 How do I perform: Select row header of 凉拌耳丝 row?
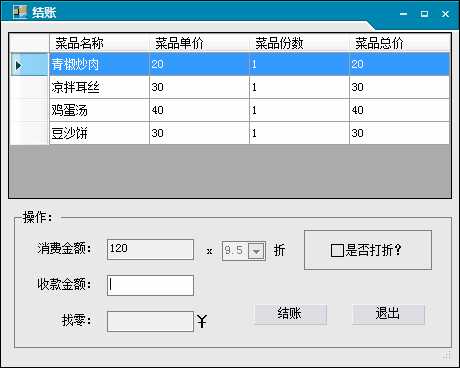click(29, 87)
